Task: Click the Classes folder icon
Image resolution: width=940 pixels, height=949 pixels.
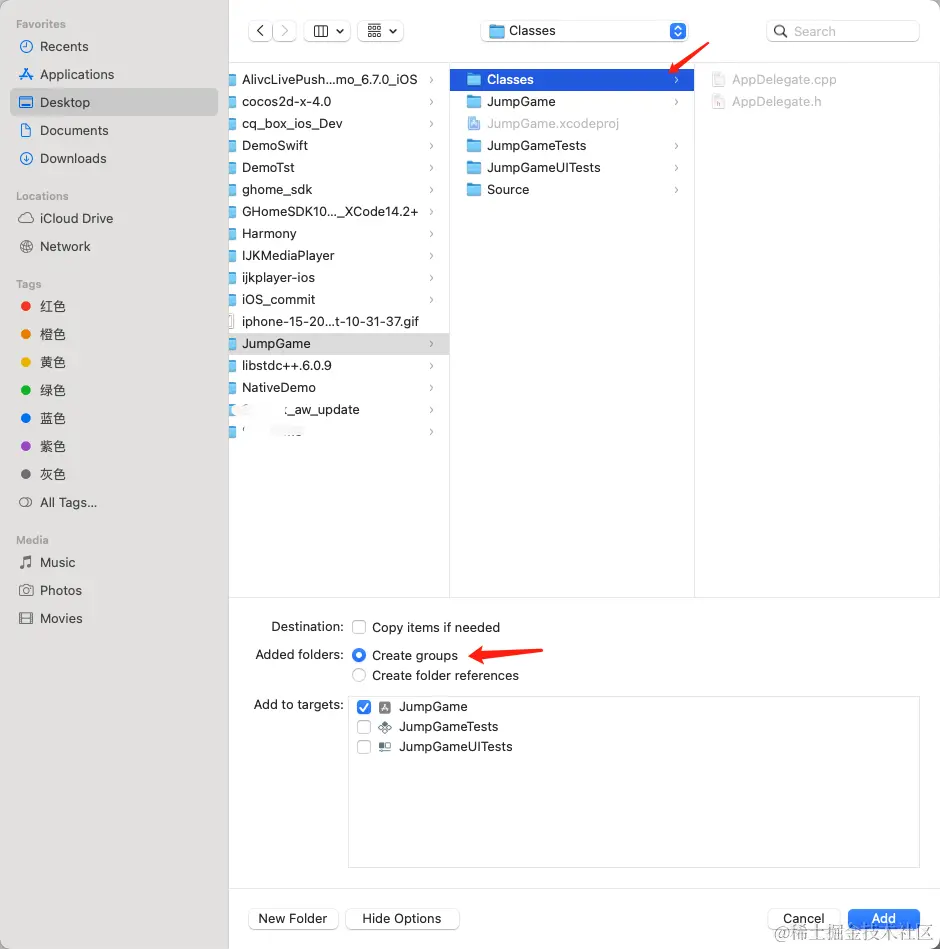Action: pos(474,79)
